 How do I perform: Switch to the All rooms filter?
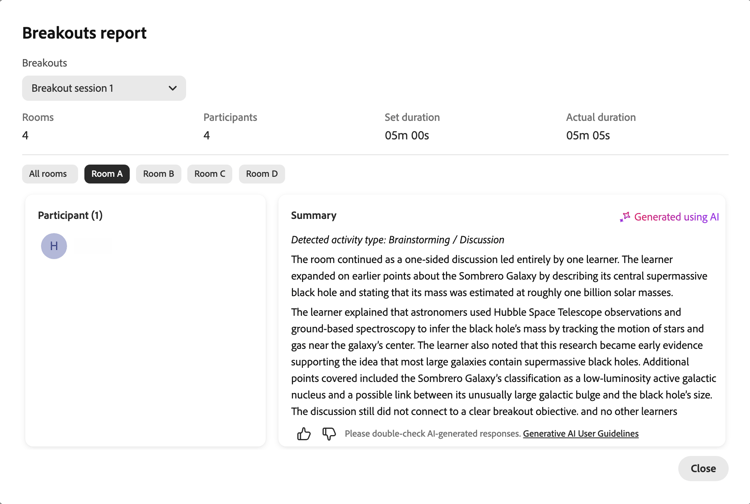pos(50,174)
